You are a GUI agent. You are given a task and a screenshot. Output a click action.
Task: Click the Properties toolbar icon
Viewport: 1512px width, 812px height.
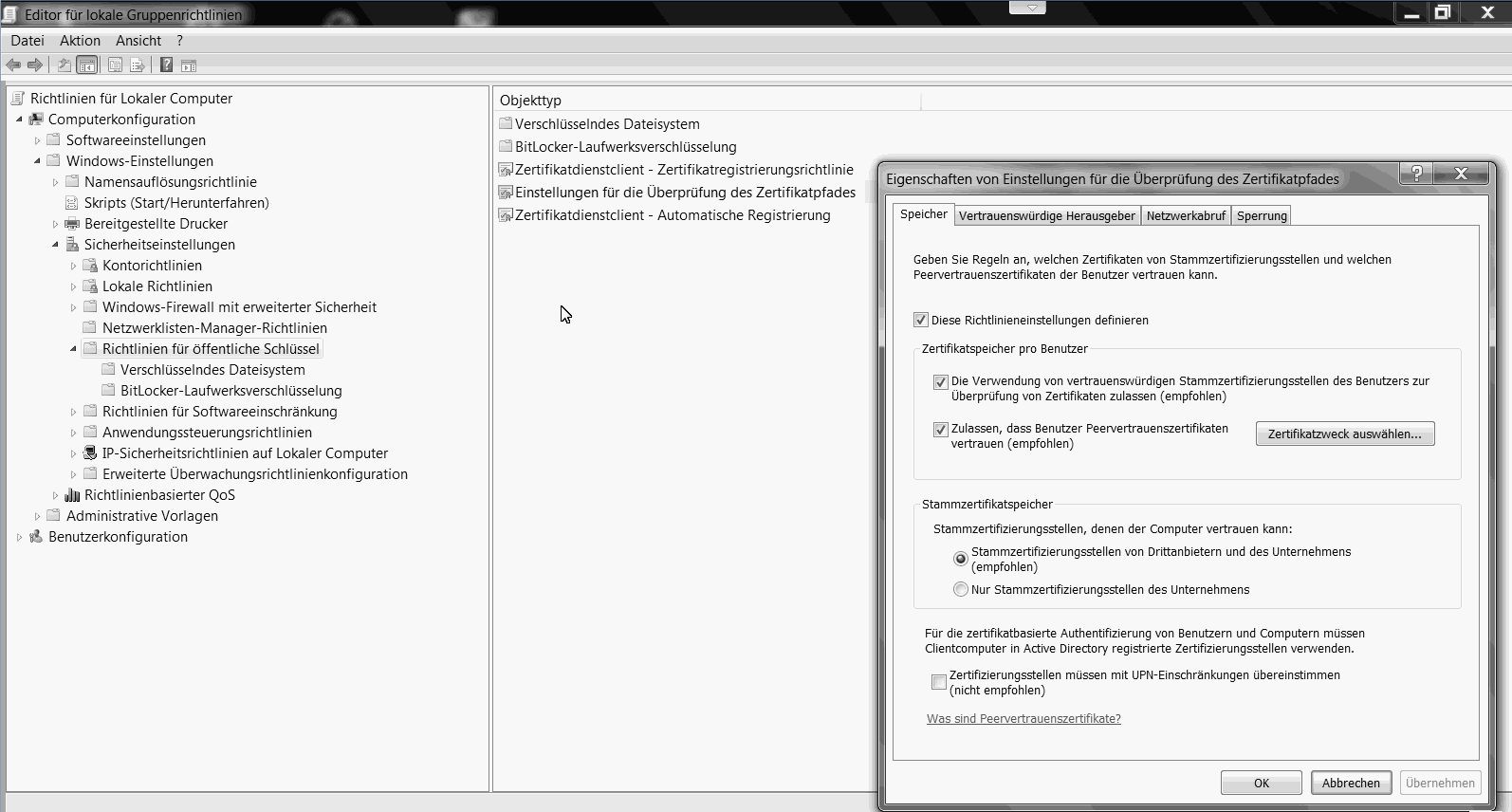pyautogui.click(x=115, y=65)
